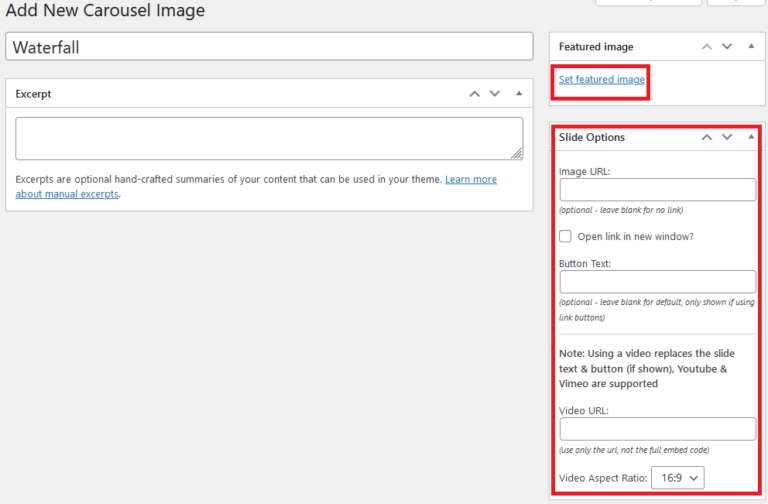Viewport: 768px width, 504px height.
Task: Collapse the Excerpt panel with its triangle toggle
Action: click(518, 93)
